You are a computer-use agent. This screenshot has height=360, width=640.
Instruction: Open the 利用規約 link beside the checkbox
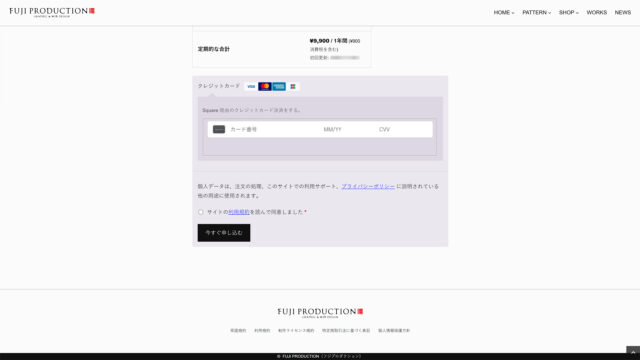[239, 212]
